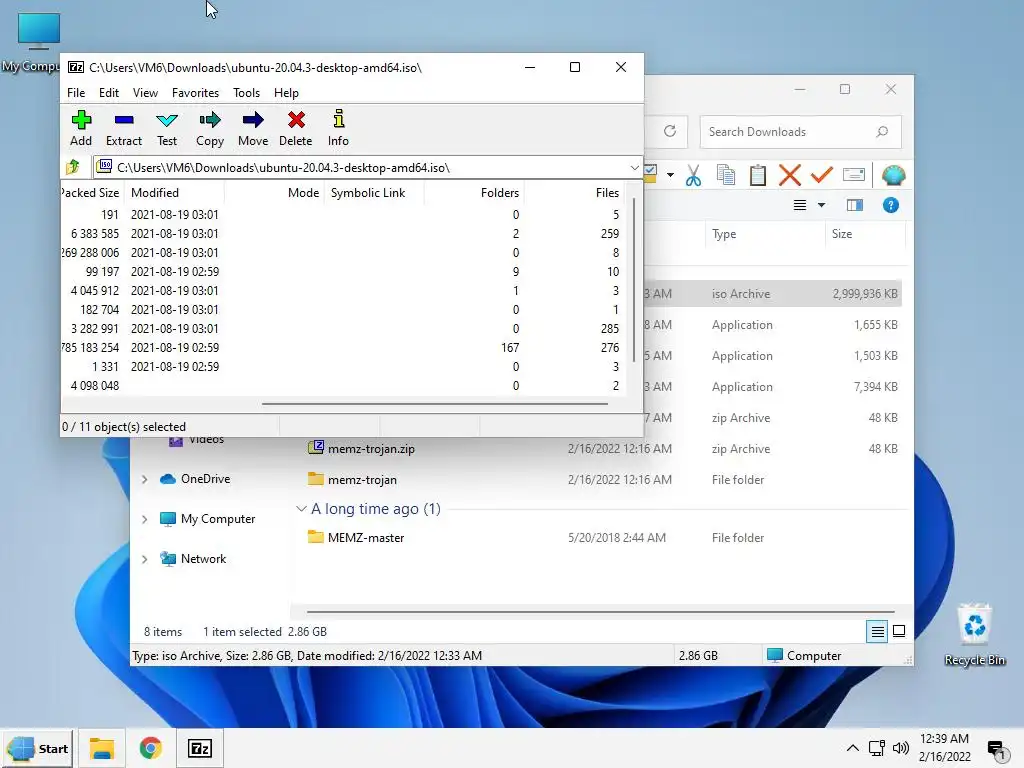Sort by Size column in Explorer
1024x768 pixels.
tap(865, 234)
